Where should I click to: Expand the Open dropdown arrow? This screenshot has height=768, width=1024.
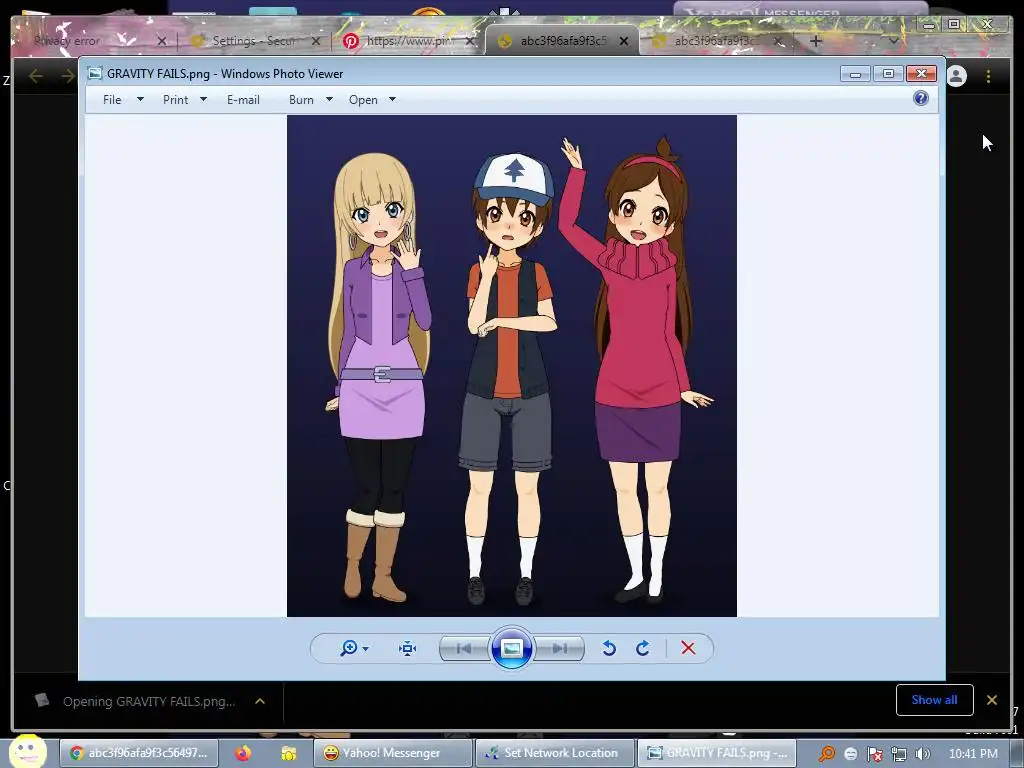pos(392,99)
